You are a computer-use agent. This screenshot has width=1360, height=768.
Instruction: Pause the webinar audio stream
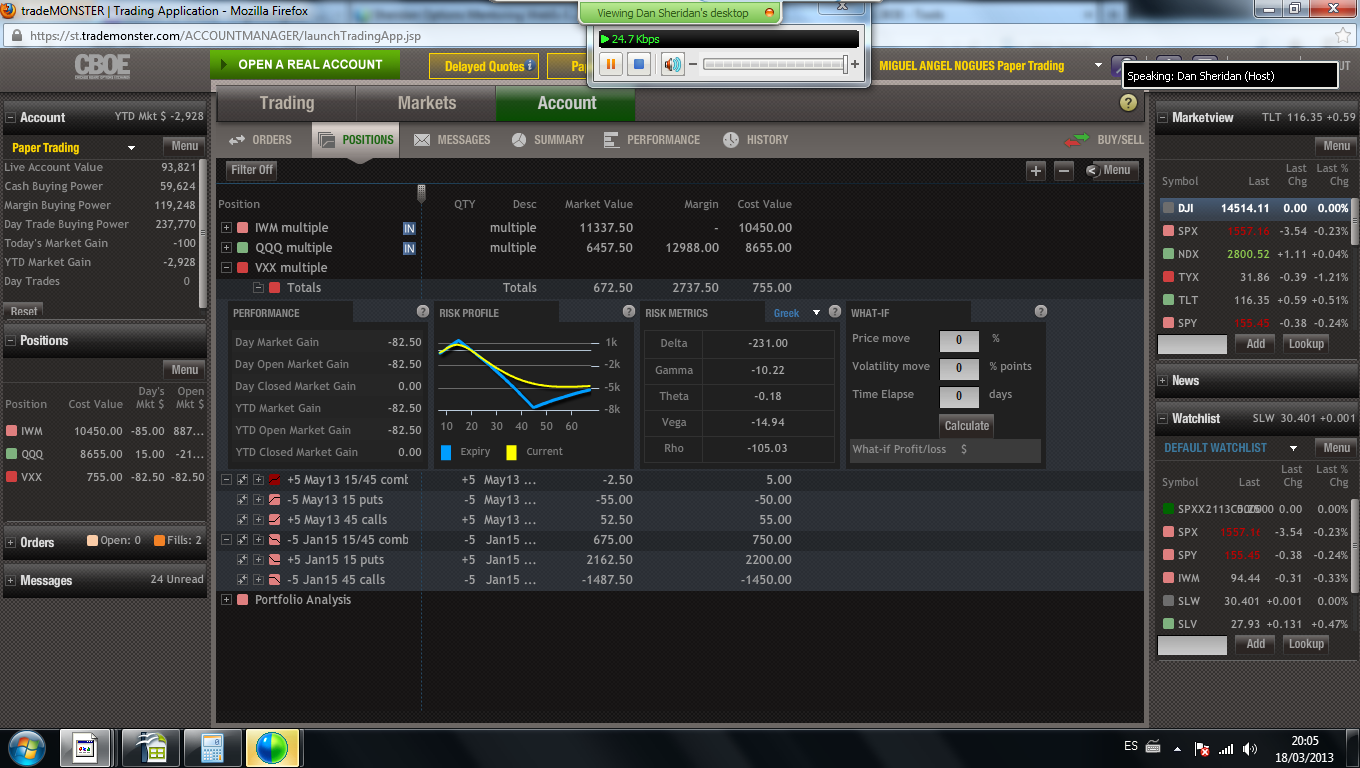[x=611, y=64]
